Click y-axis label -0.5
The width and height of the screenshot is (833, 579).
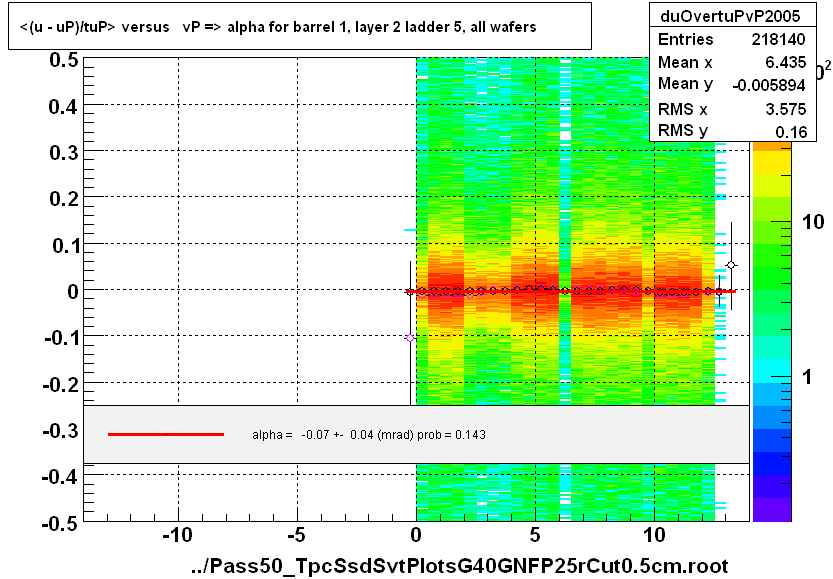61,523
